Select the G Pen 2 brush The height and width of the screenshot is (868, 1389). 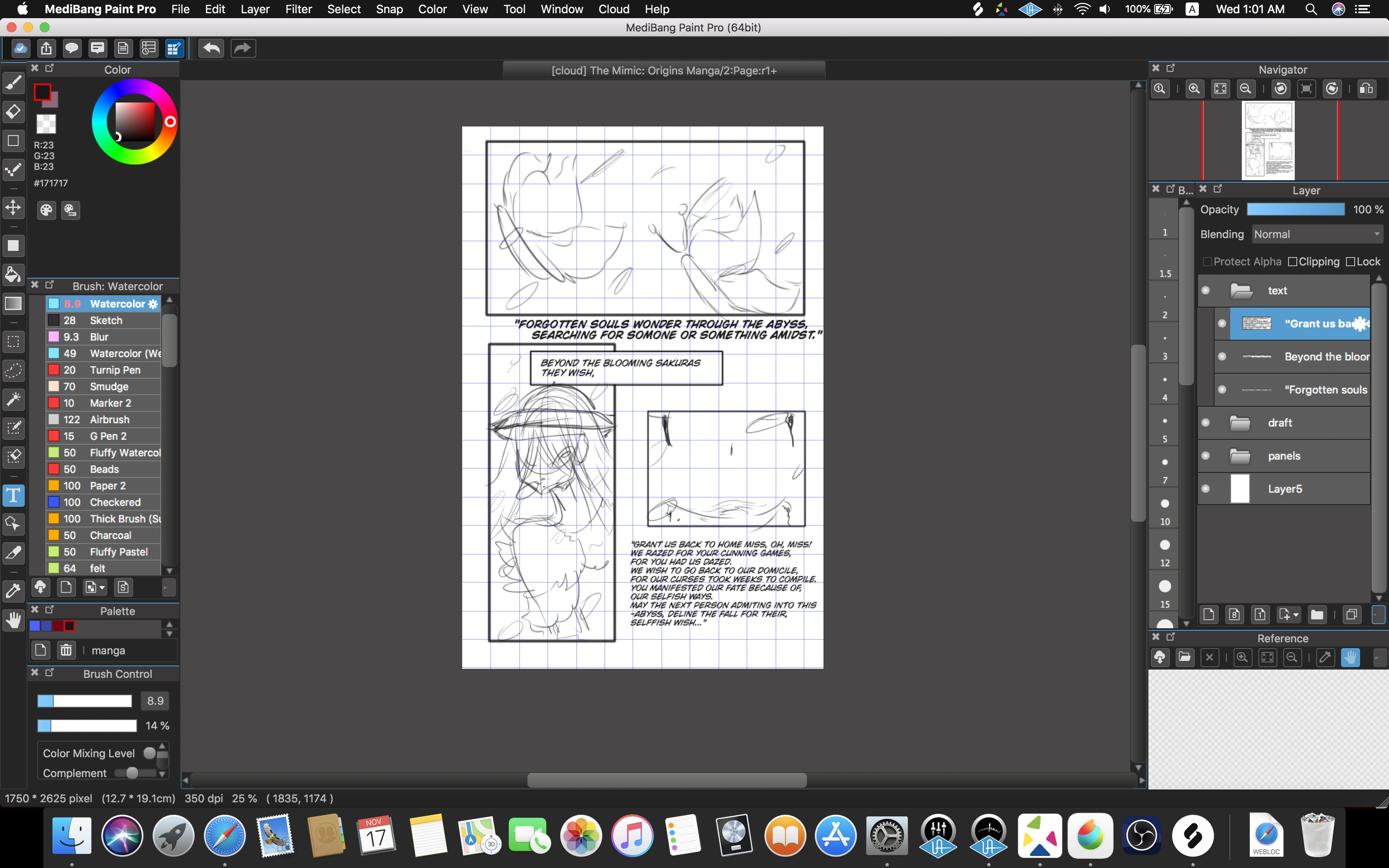click(x=108, y=436)
